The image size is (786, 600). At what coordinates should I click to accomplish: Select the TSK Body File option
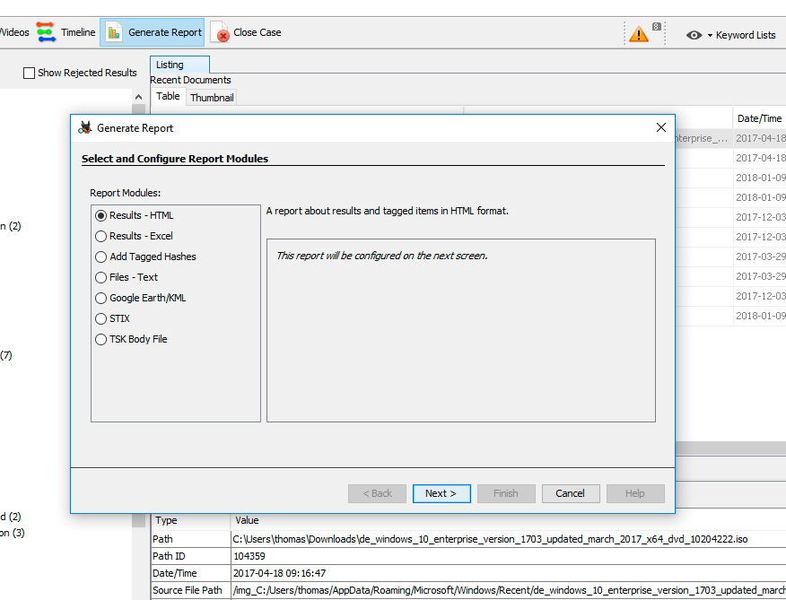[x=100, y=339]
